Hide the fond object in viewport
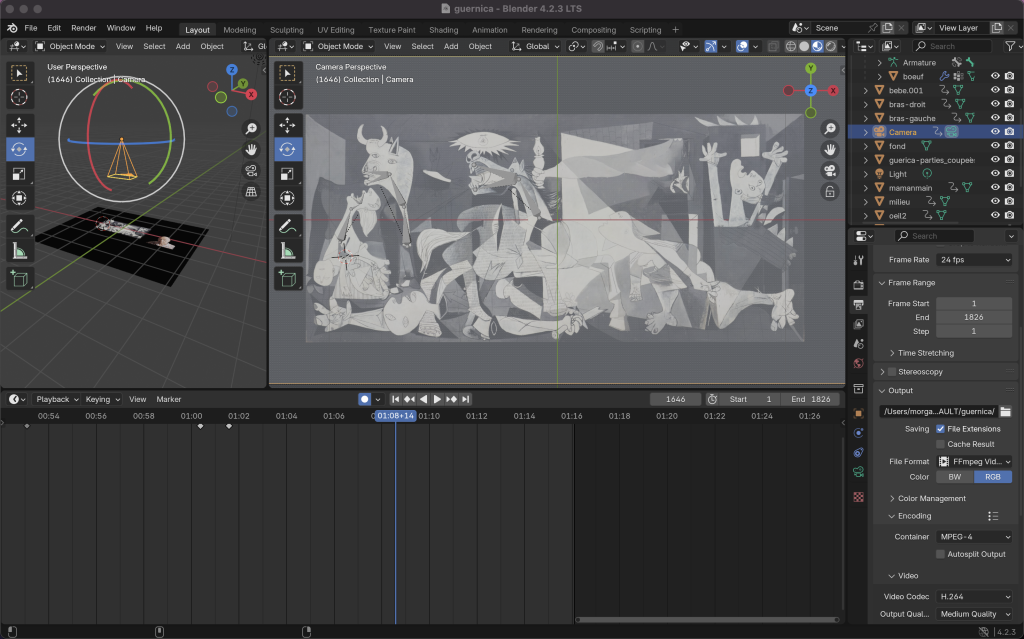 995,146
